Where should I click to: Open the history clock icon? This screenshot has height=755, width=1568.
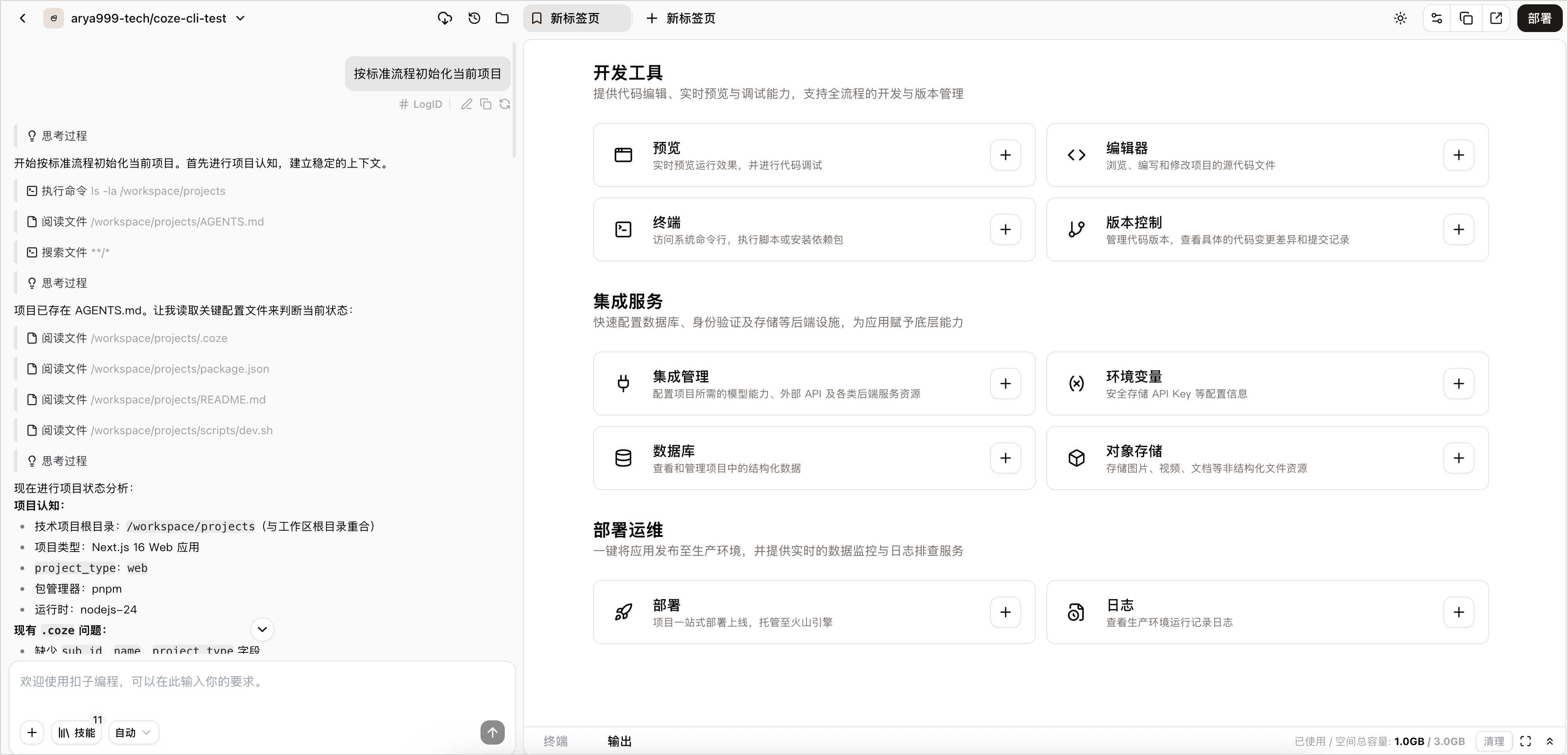click(474, 18)
